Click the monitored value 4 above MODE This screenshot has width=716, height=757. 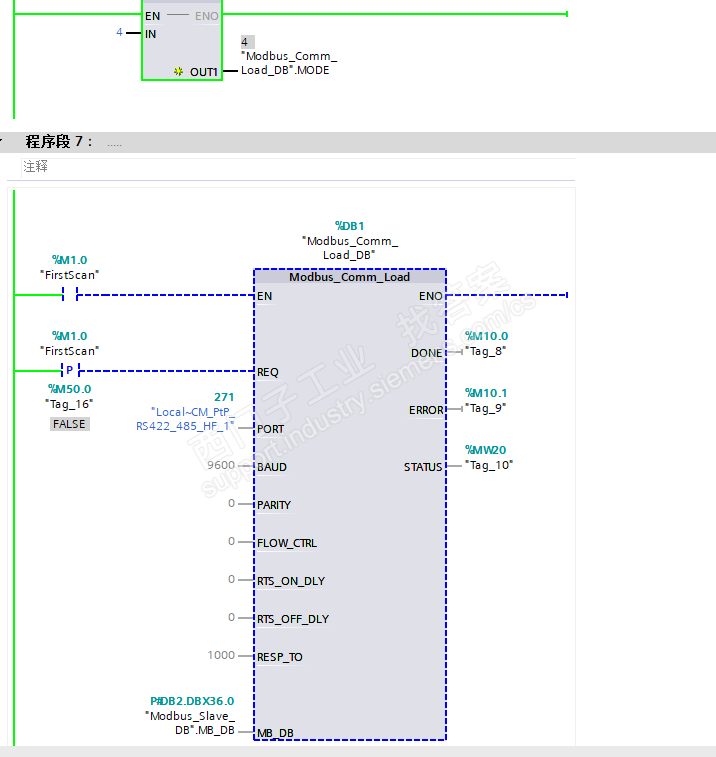coord(247,42)
